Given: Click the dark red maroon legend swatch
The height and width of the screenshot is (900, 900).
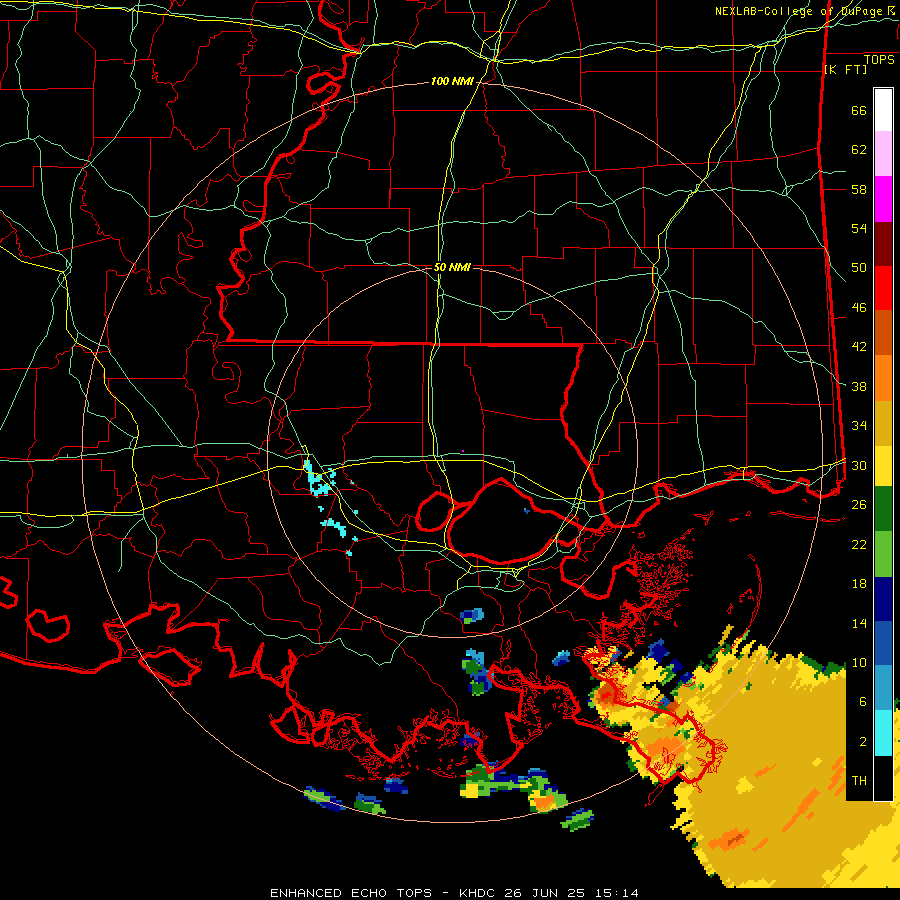Looking at the screenshot, I should tap(883, 245).
